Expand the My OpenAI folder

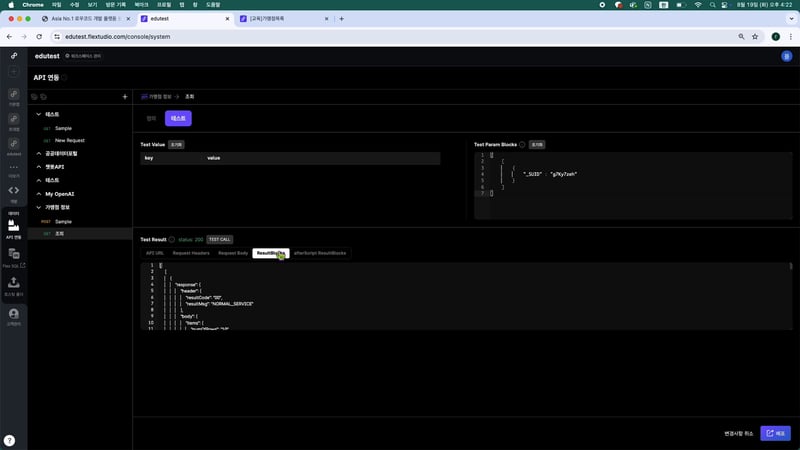[x=38, y=193]
